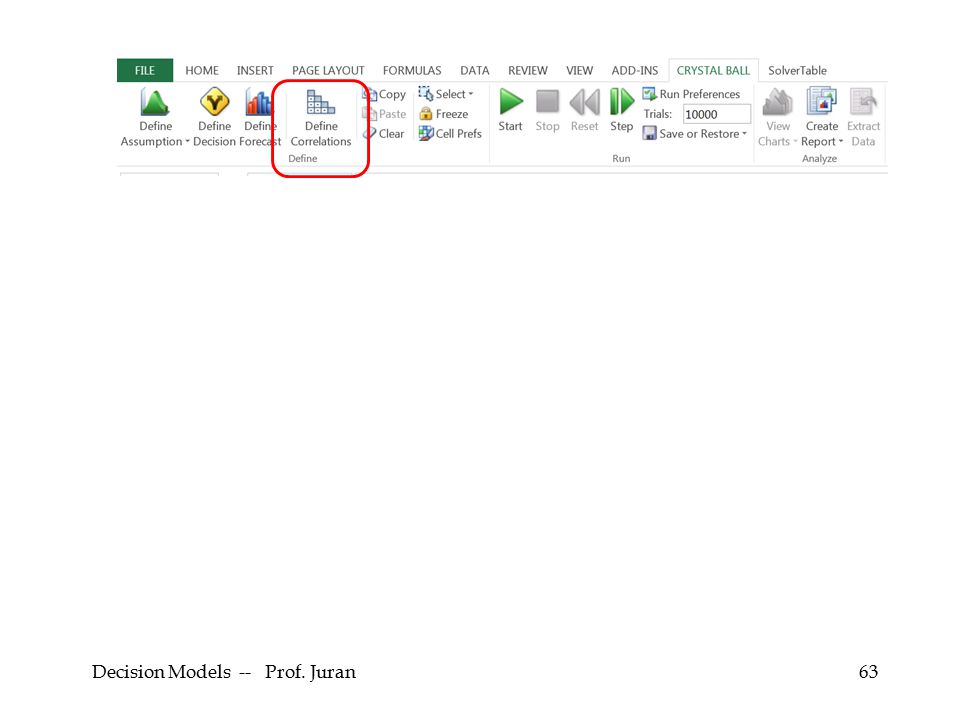
Task: Open Cell Prefs
Action: pos(450,133)
